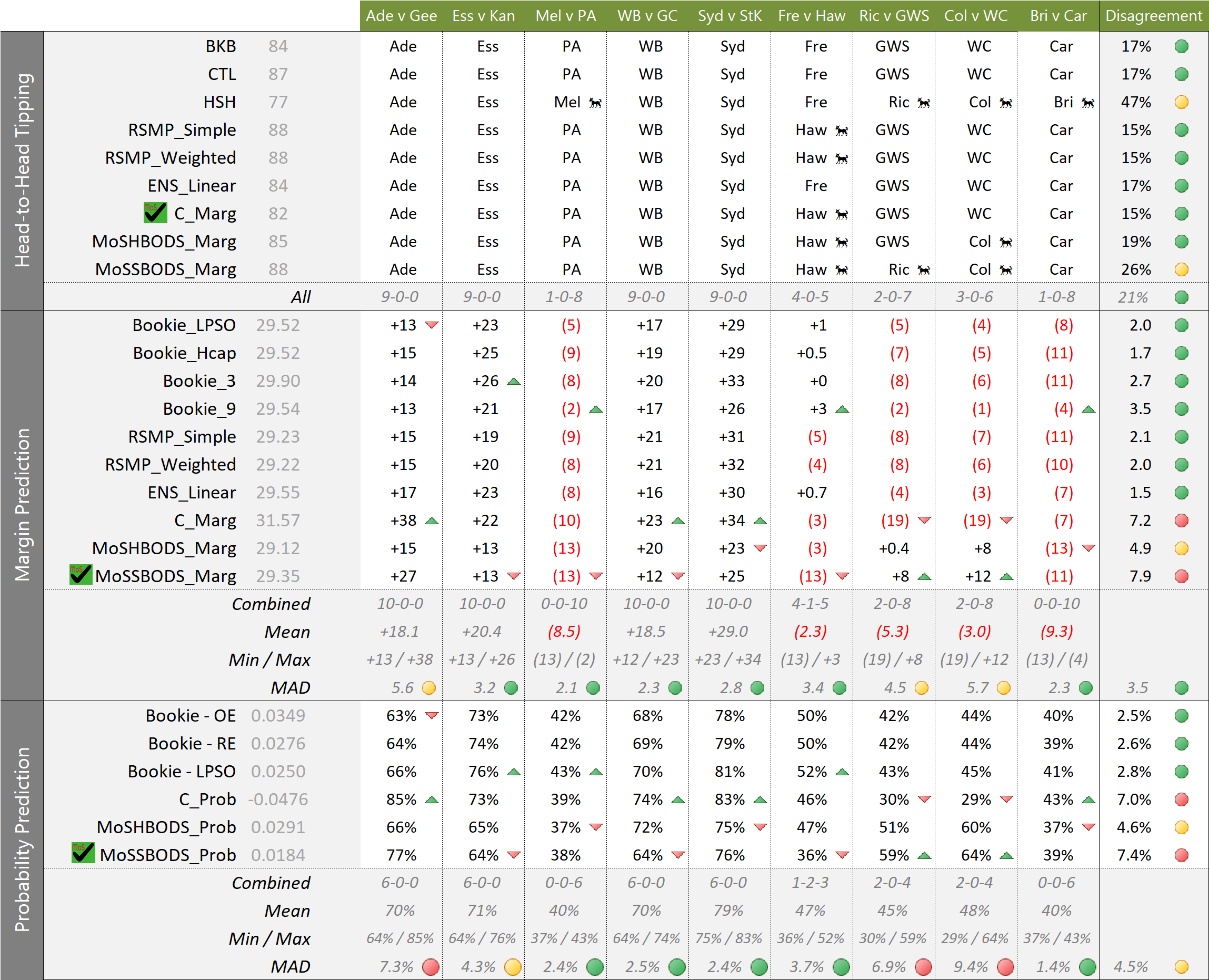
Task: Click the Margin Mean +29.0 for Syd v StK
Action: tap(728, 632)
